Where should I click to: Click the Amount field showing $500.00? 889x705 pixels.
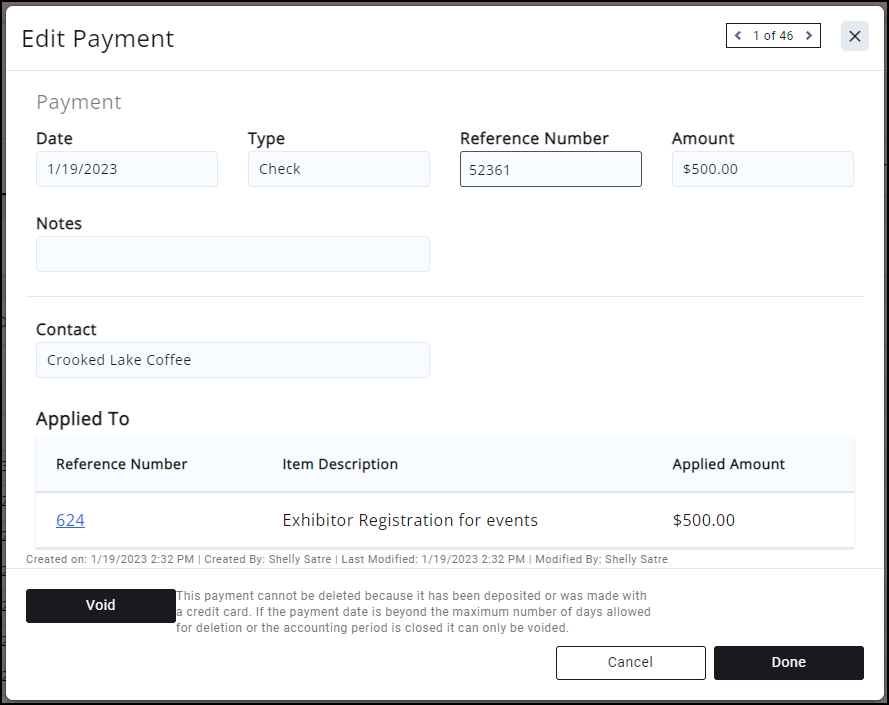[762, 169]
